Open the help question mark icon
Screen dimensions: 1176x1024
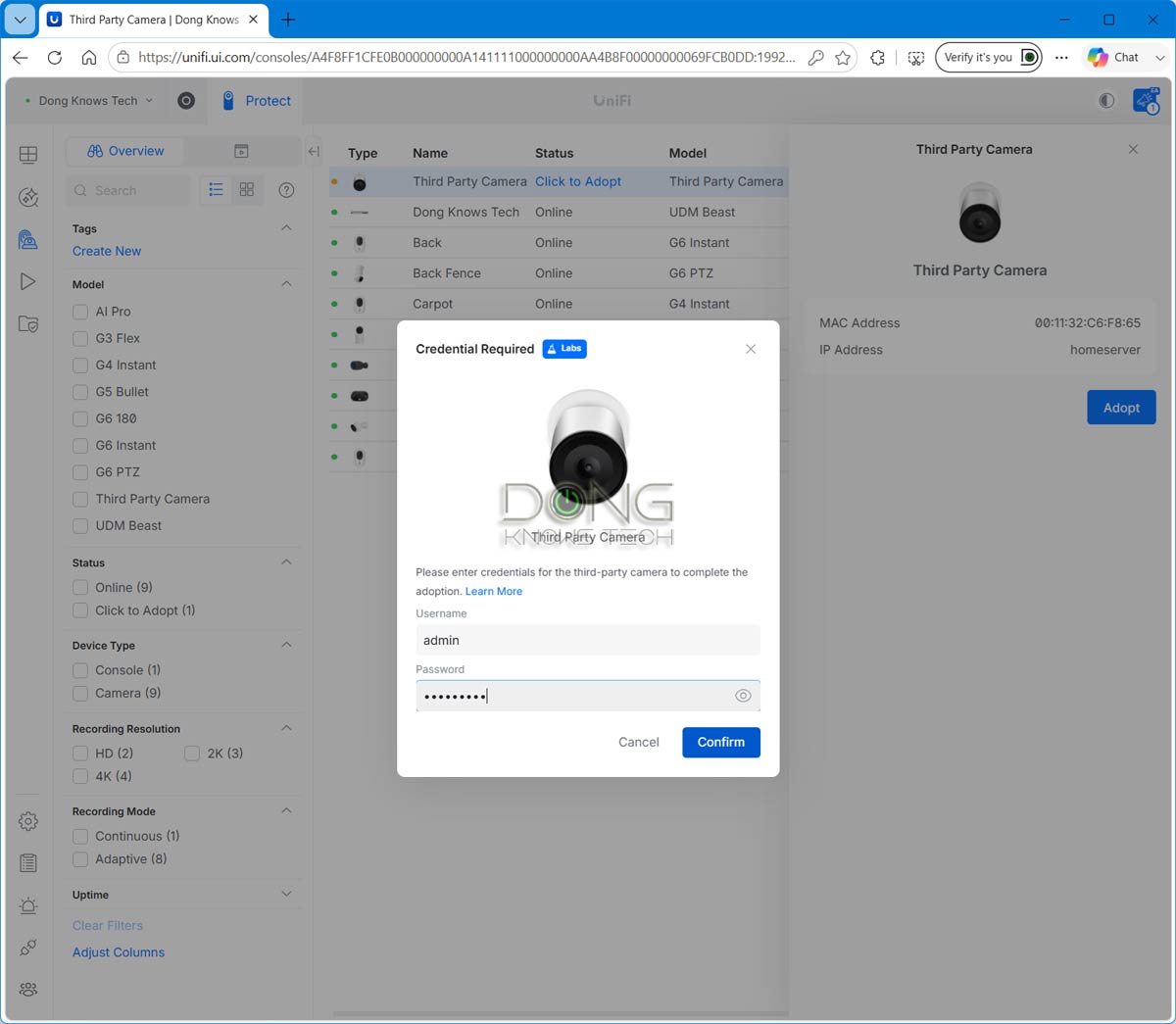[x=286, y=190]
